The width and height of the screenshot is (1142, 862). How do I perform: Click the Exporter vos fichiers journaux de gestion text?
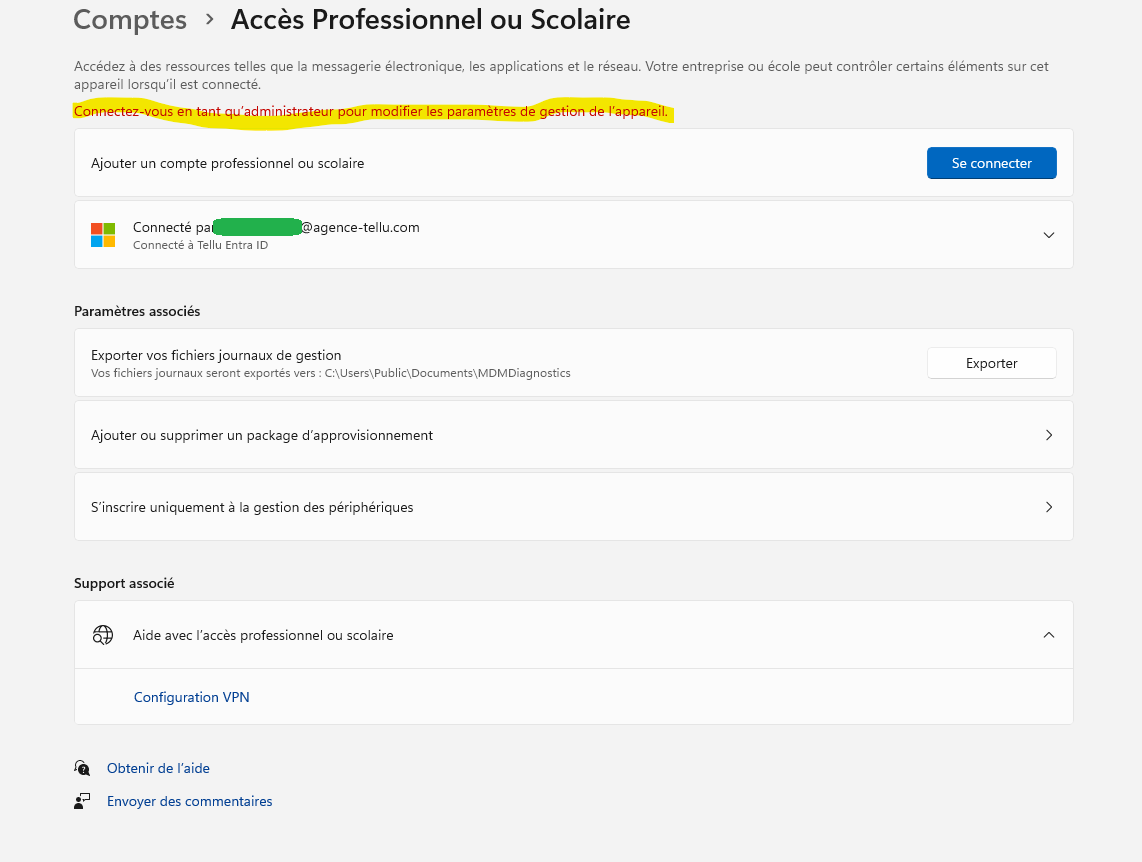pyautogui.click(x=216, y=355)
